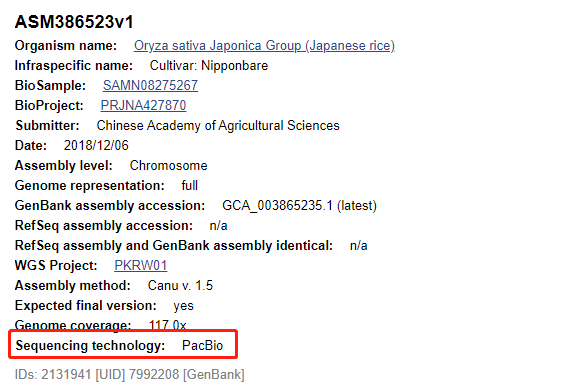
Task: Click the RefSeq and GenBank identical label
Action: pos(174,246)
